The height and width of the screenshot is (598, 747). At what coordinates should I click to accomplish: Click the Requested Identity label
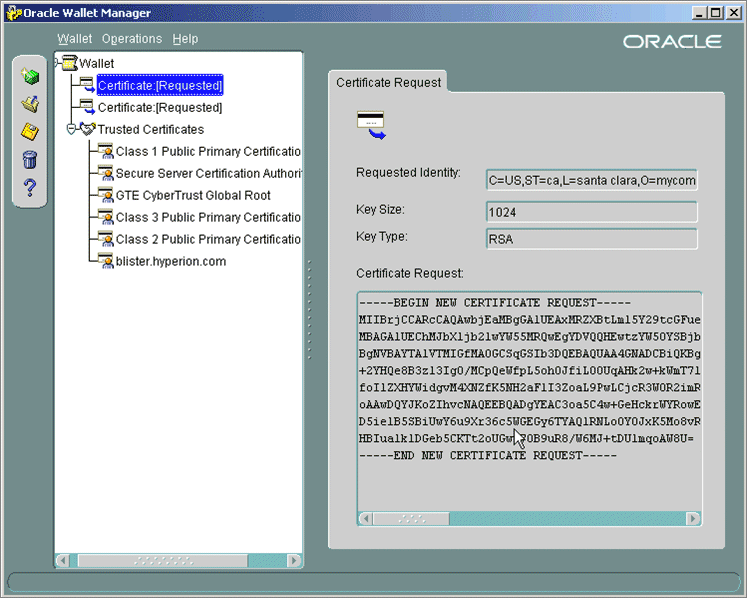pos(408,172)
